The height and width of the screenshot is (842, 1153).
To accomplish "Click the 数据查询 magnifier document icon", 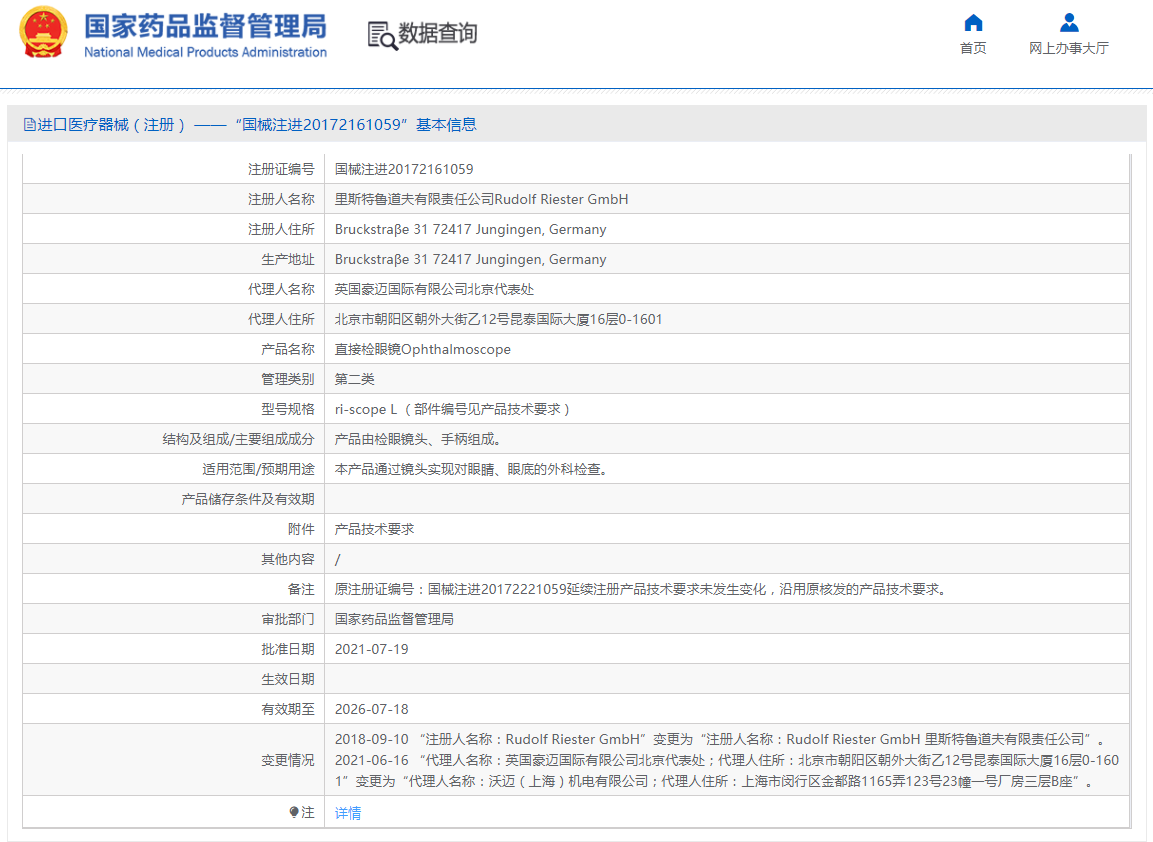I will pos(382,35).
